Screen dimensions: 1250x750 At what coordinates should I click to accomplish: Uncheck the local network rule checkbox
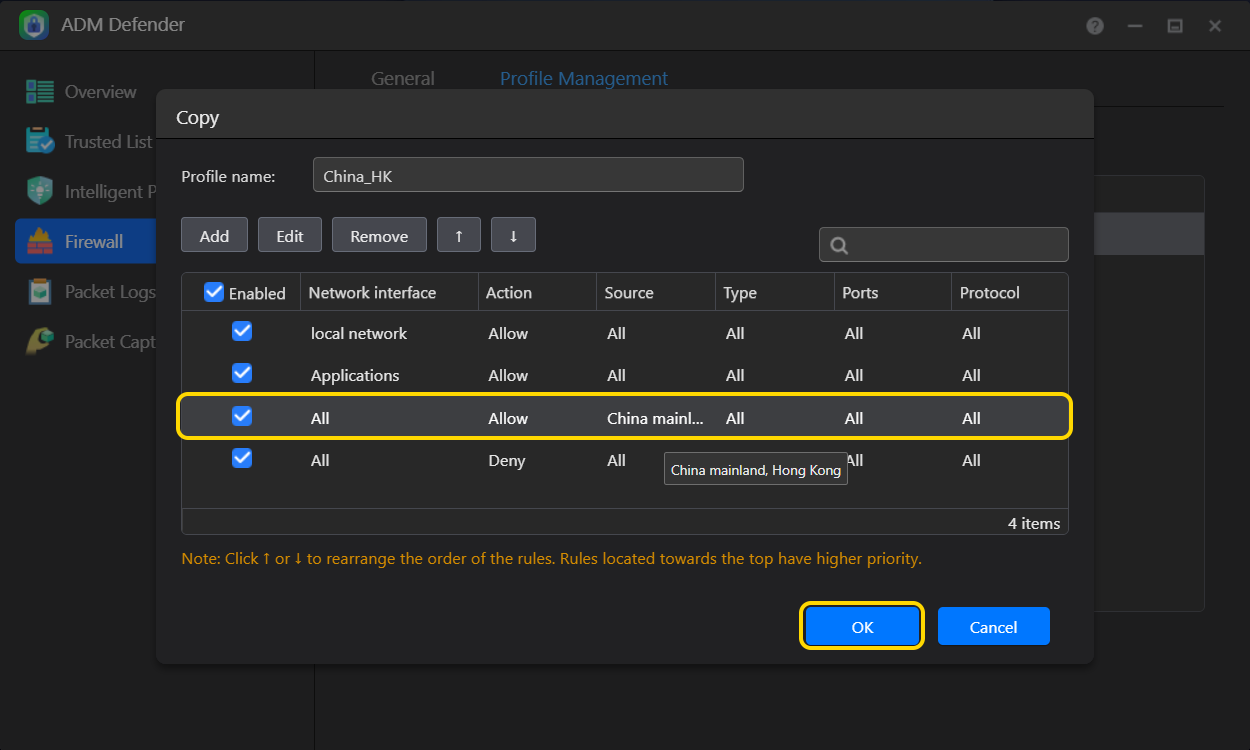tap(242, 331)
